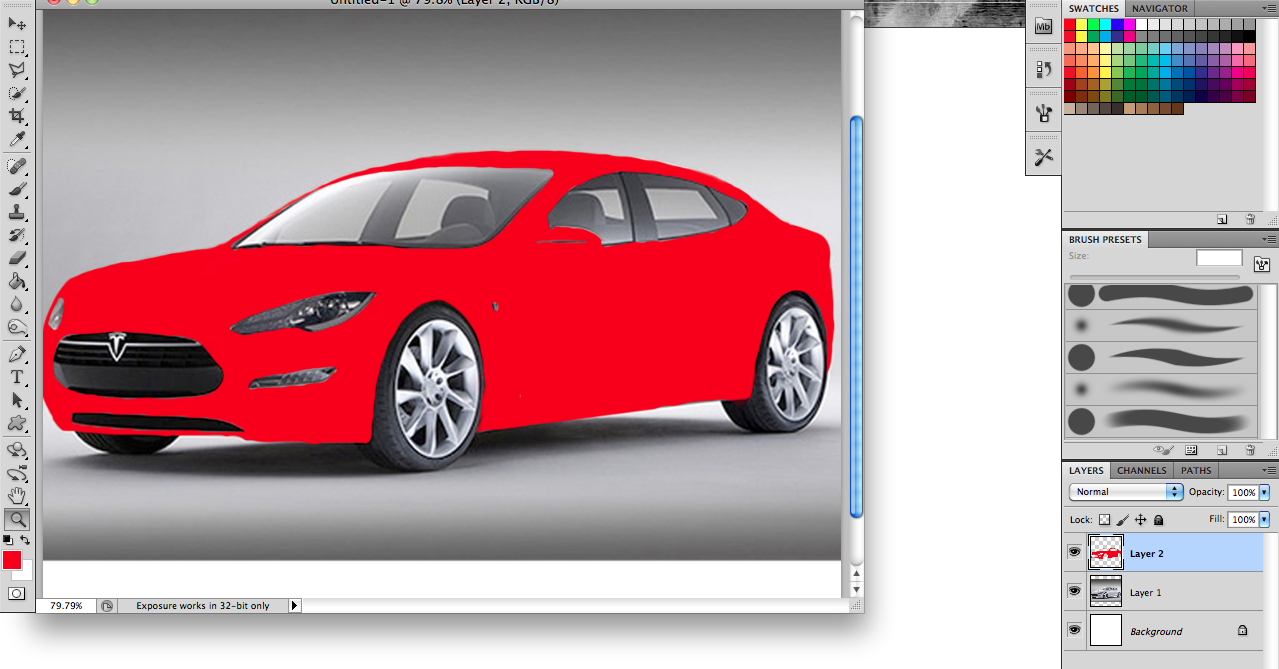1279x669 pixels.
Task: Create new swatch from foreground color
Action: [1222, 218]
